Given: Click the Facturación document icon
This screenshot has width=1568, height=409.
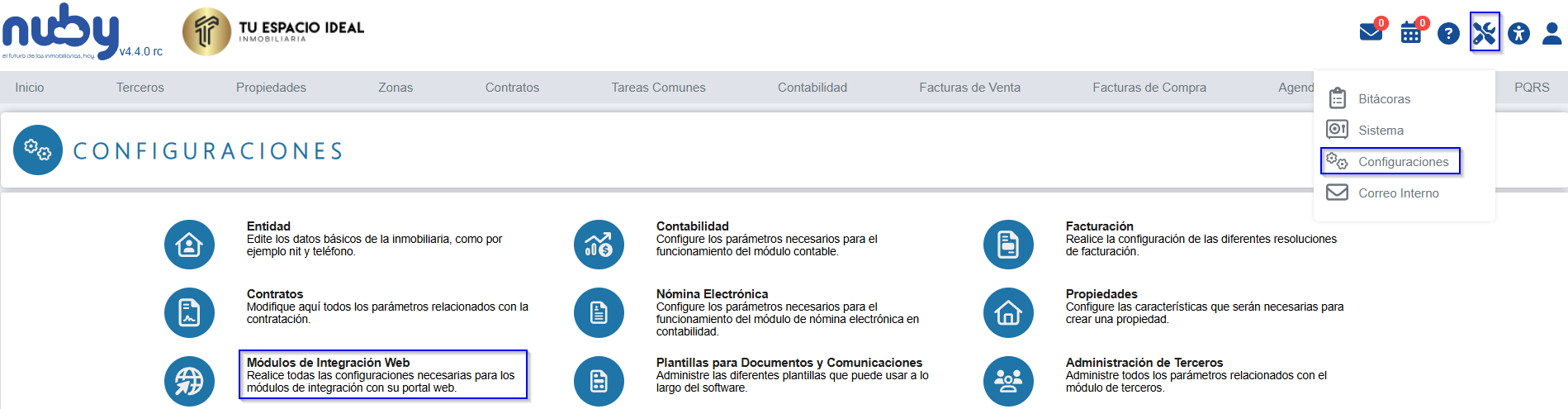Looking at the screenshot, I should [x=1008, y=245].
